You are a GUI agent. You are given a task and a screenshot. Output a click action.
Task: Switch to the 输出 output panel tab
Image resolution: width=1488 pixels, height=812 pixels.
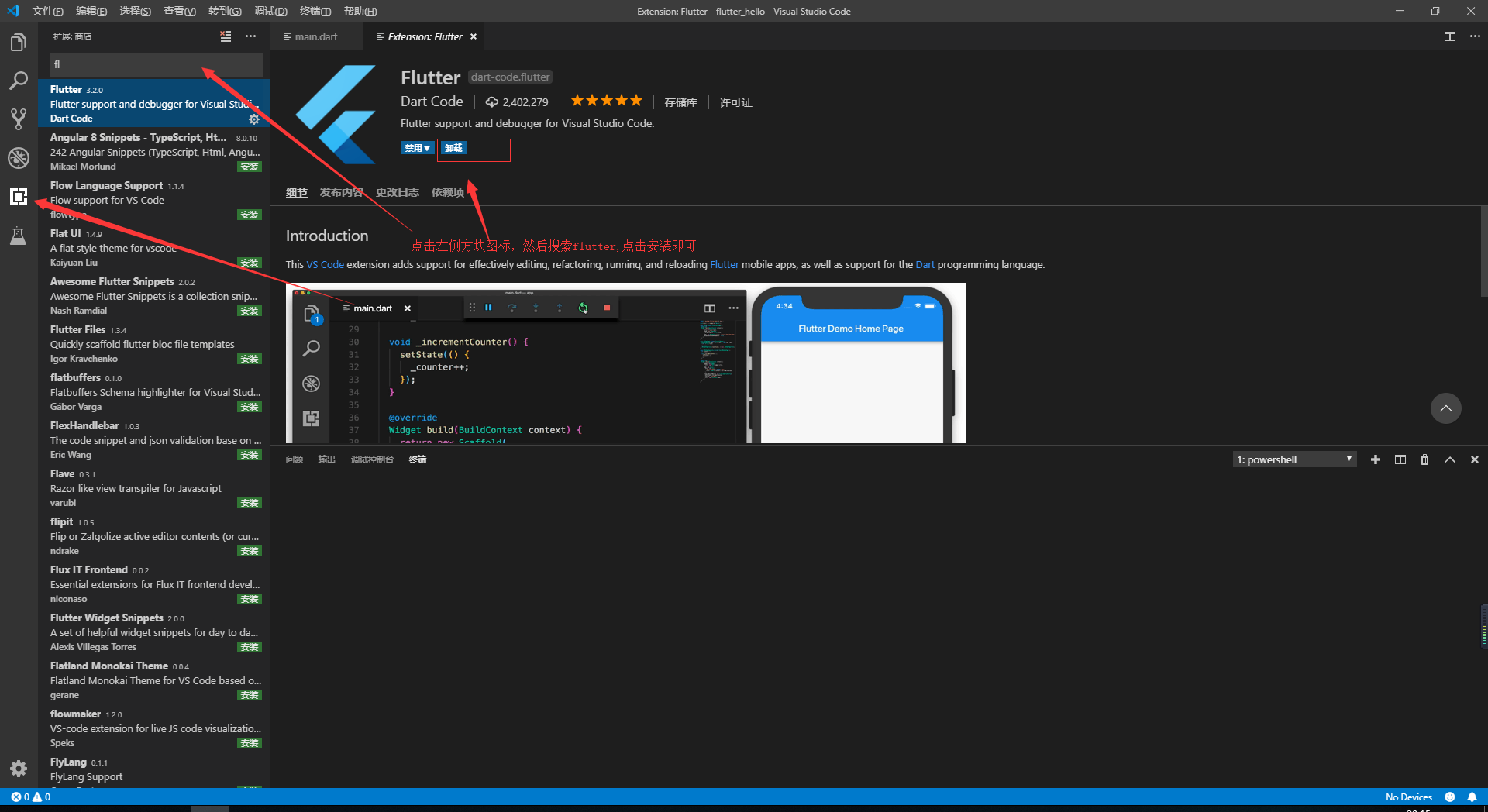[x=327, y=459]
